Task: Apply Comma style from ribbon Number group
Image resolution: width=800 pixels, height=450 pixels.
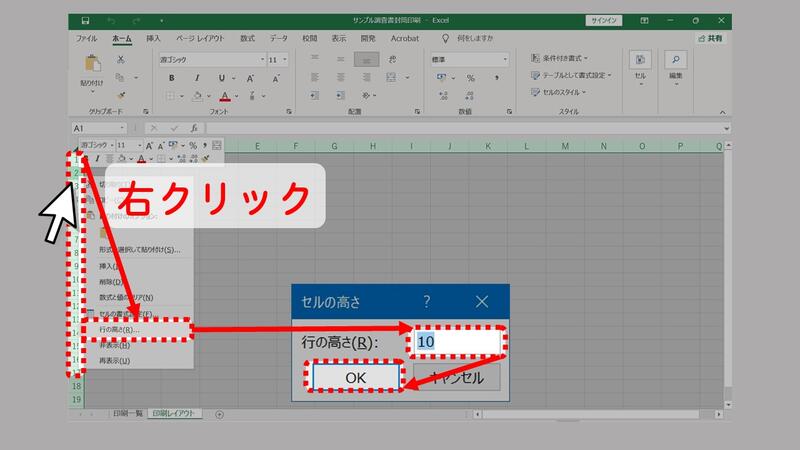Action: click(x=496, y=78)
